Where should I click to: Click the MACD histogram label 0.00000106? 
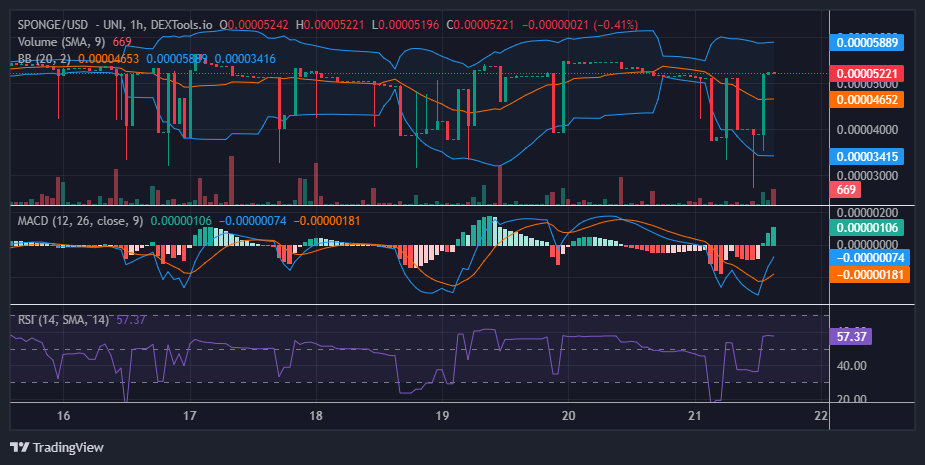point(867,228)
